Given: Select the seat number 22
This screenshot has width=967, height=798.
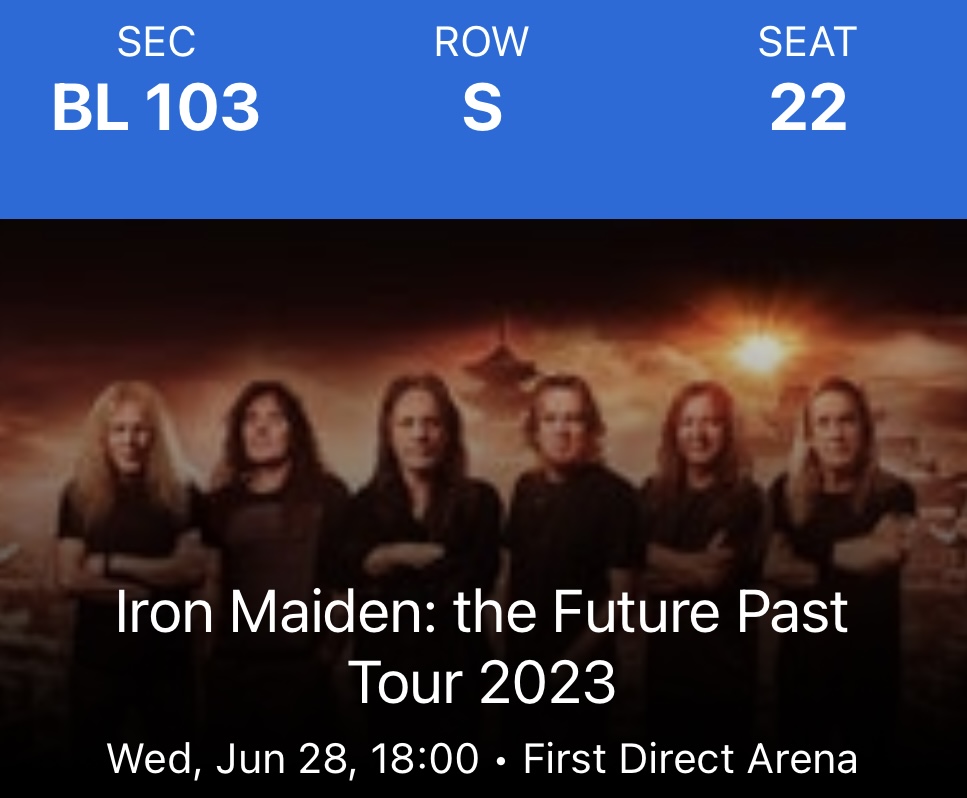Looking at the screenshot, I should coord(808,108).
